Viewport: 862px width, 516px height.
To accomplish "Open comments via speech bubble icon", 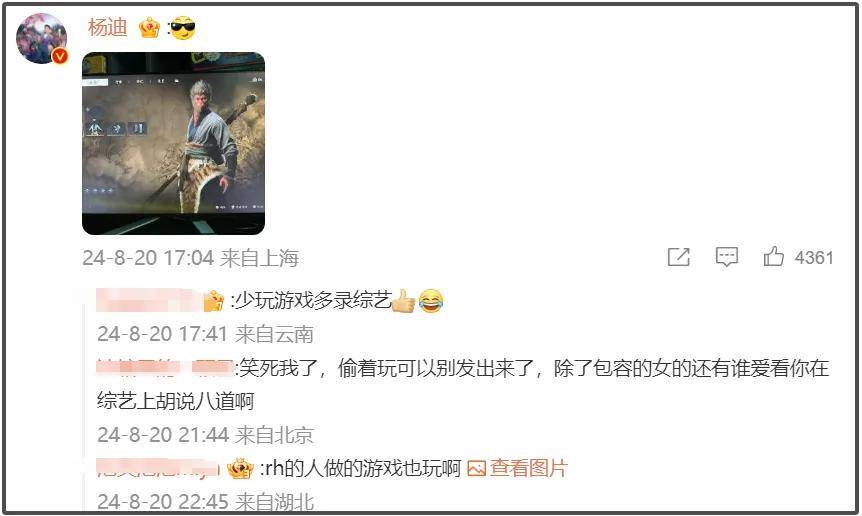I will (726, 257).
